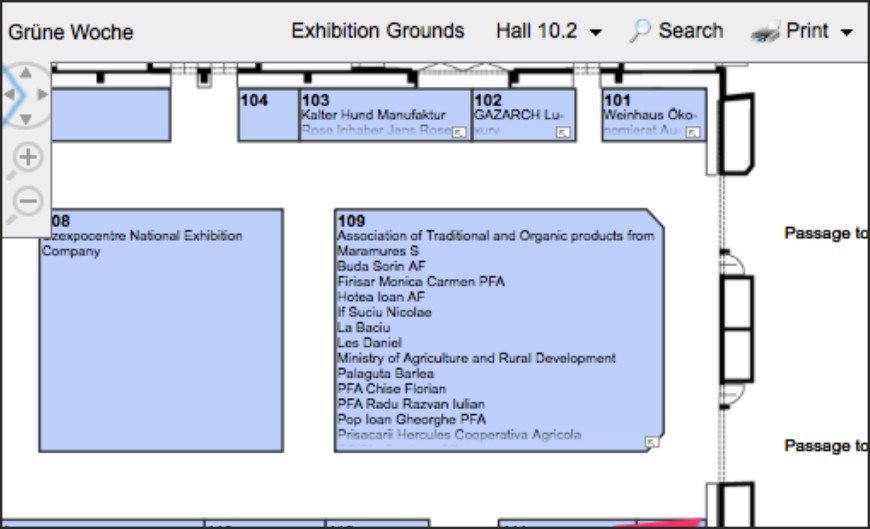
Task: Pan the map right with the arrow
Action: (42, 95)
